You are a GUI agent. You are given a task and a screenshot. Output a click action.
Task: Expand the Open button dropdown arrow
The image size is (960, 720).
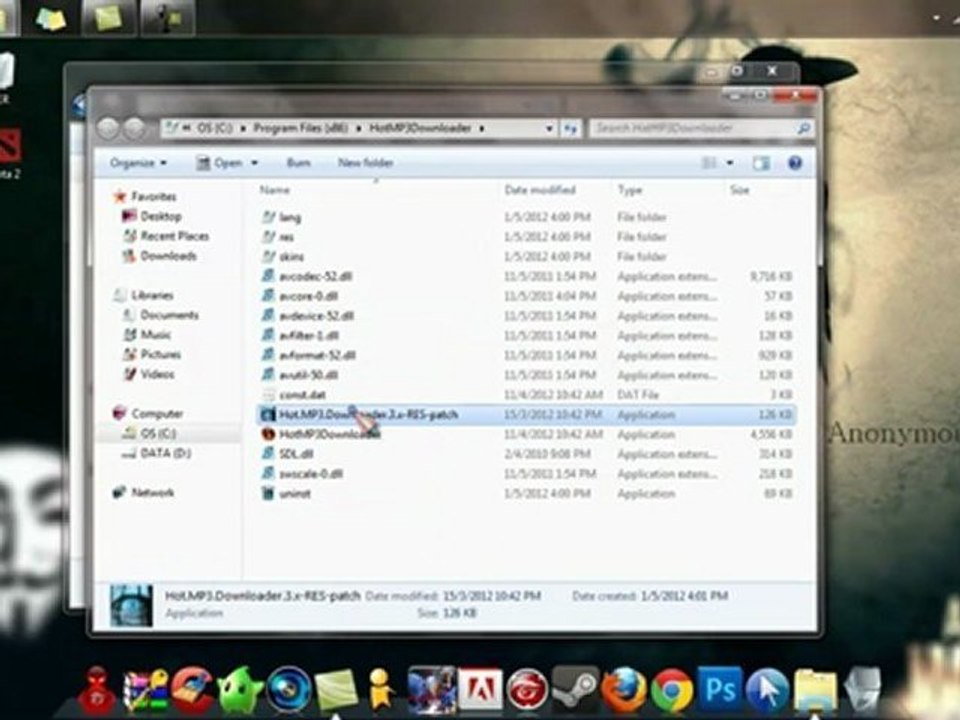coord(255,163)
